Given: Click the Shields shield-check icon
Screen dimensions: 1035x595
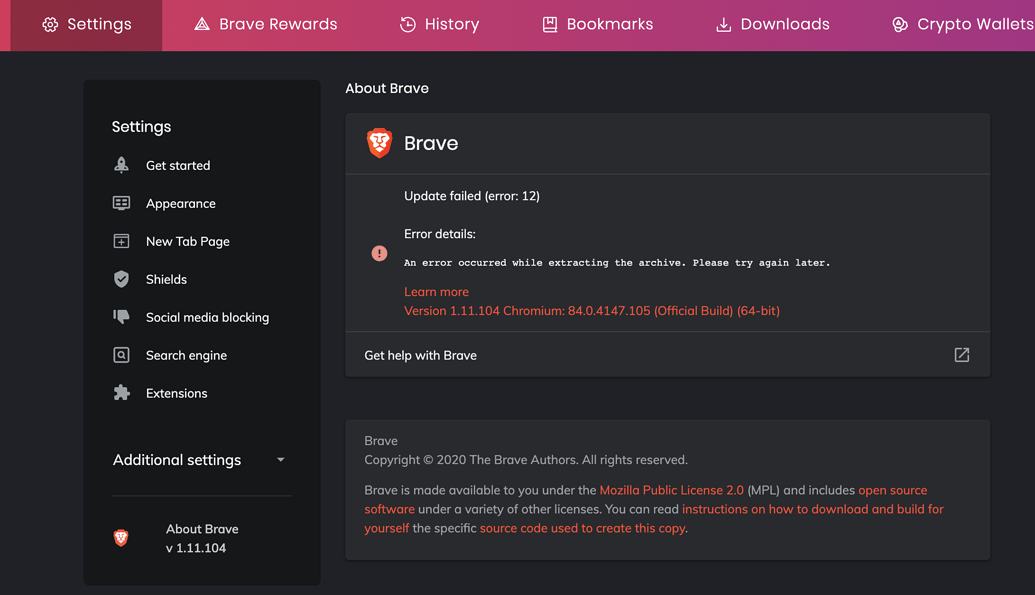Looking at the screenshot, I should point(121,279).
